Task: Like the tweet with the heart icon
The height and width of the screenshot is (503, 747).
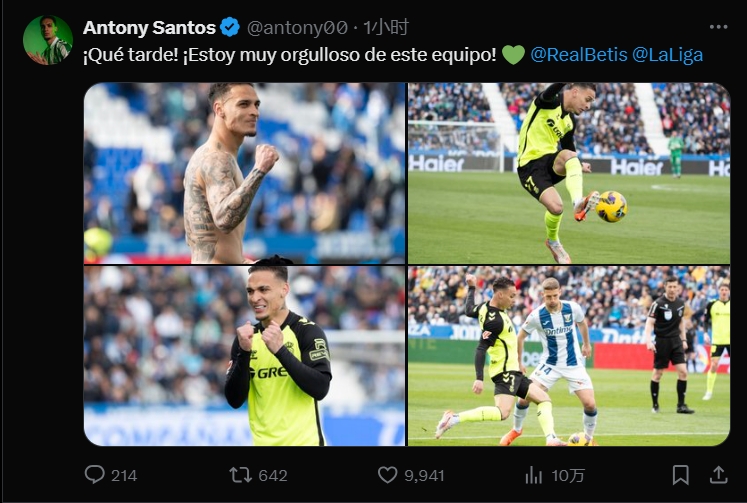Action: click(388, 475)
